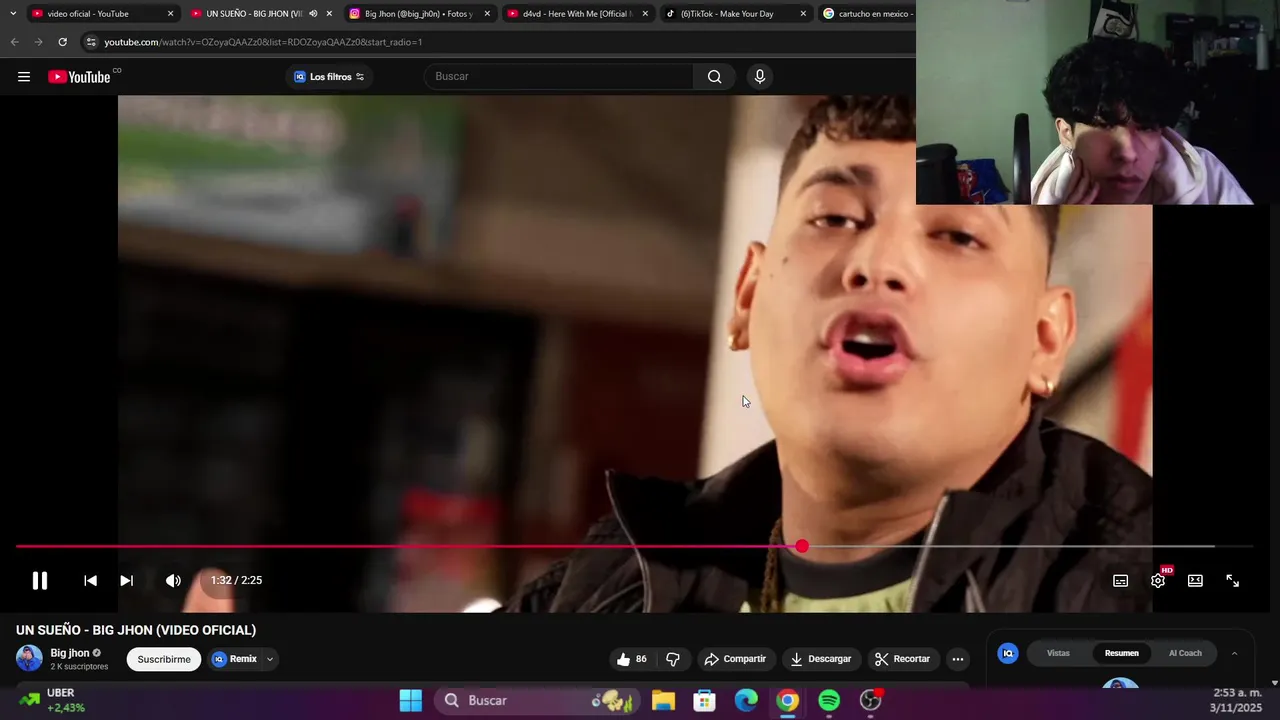Download video with Descargar

tap(821, 659)
